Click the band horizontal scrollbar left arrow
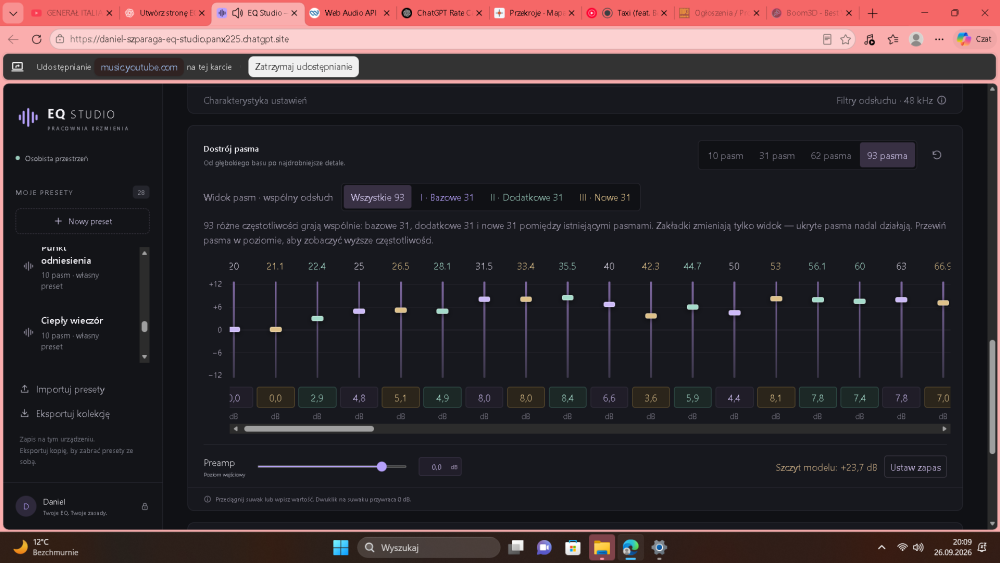1000x563 pixels. [235, 429]
